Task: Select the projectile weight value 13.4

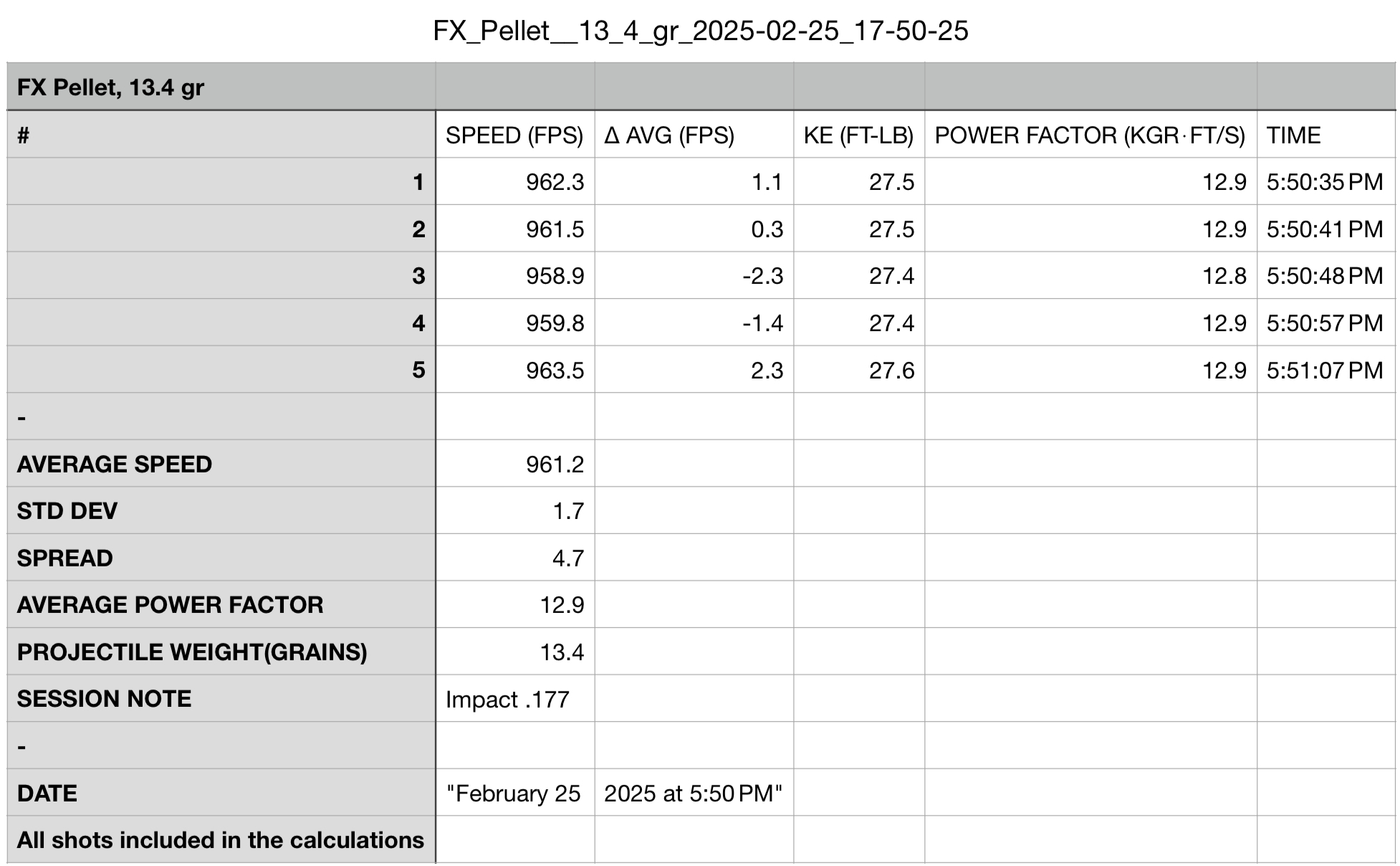Action: point(514,652)
